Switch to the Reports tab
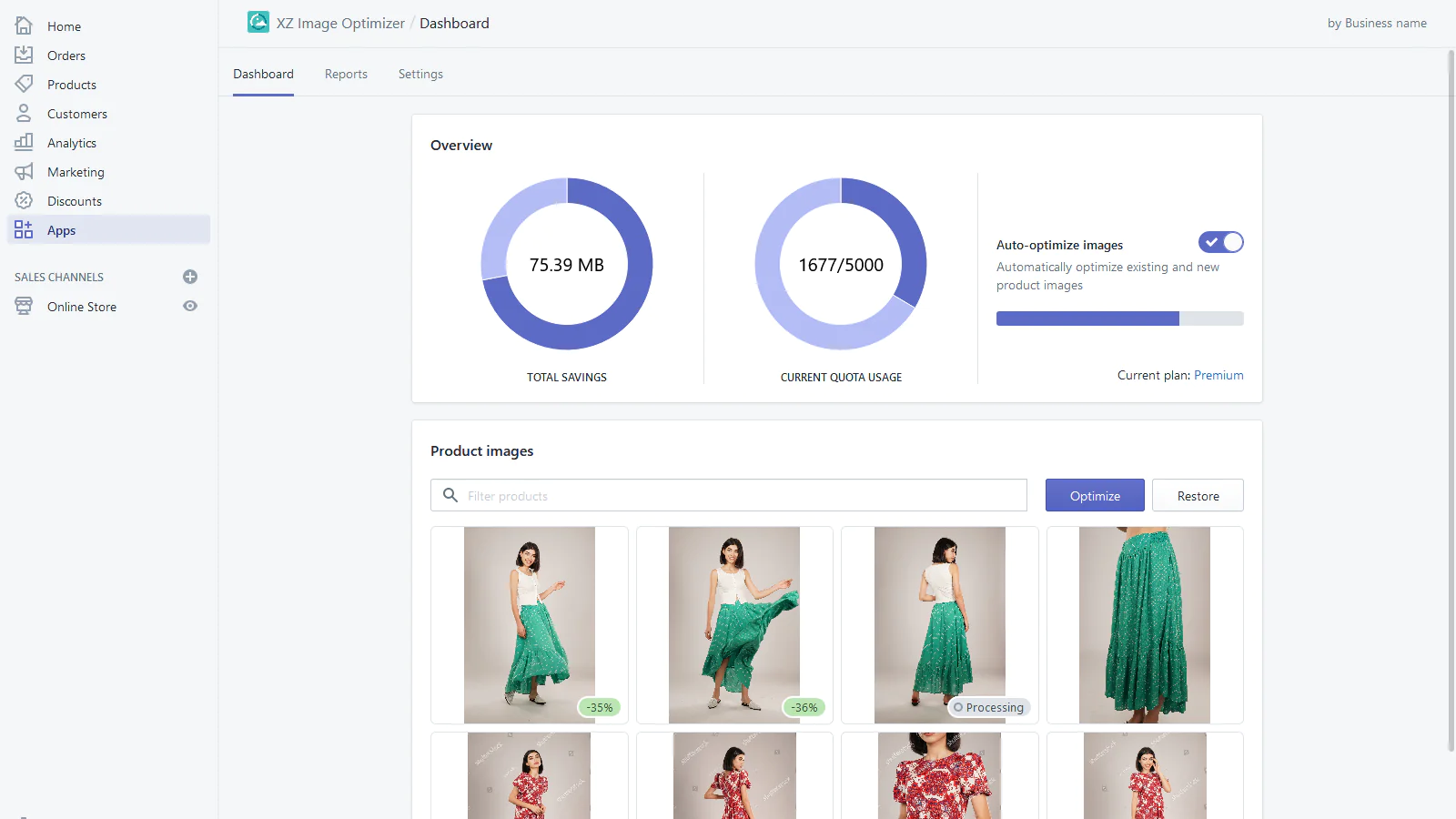This screenshot has height=819, width=1456. 346,75
